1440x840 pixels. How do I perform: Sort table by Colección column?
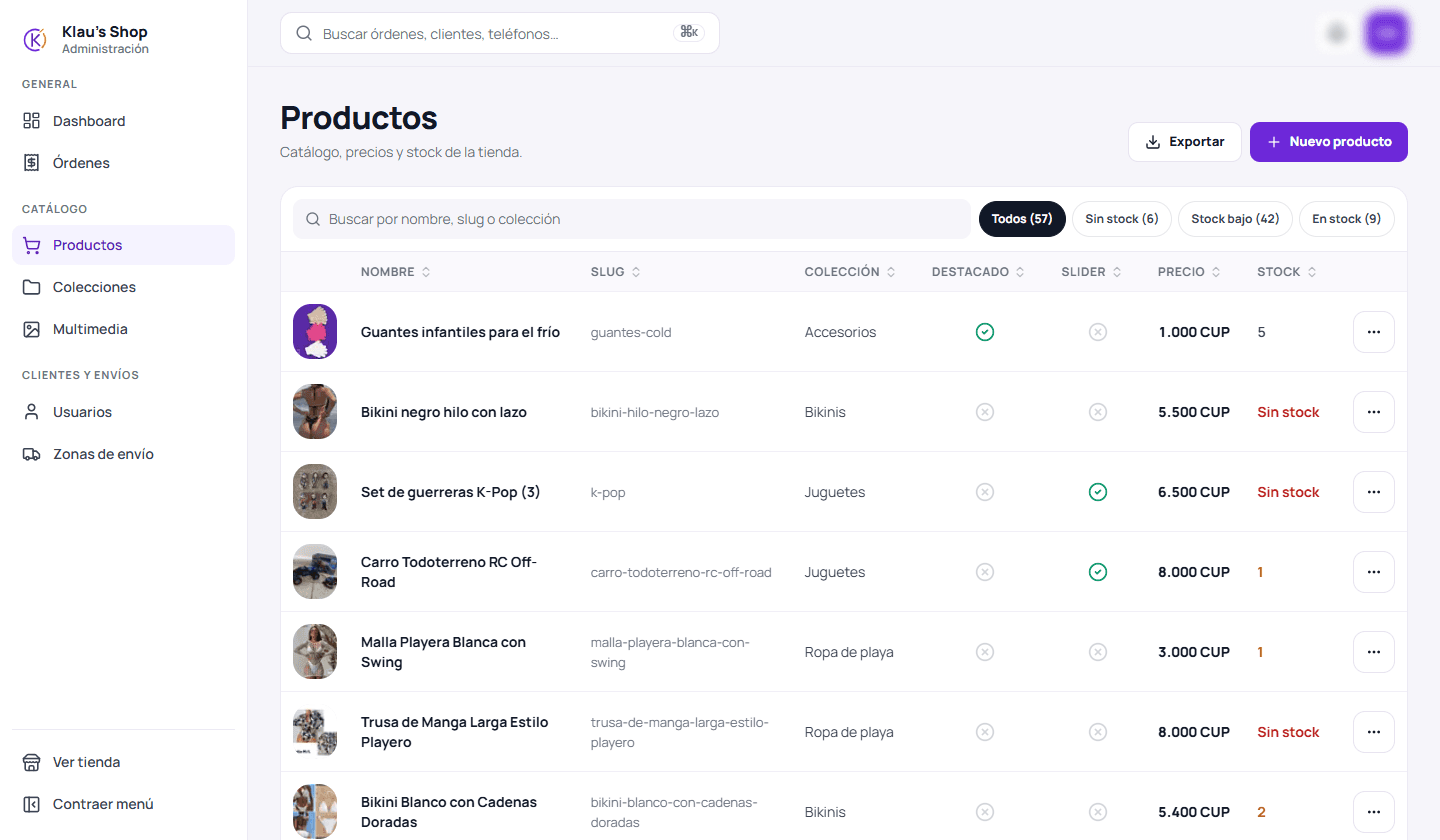850,272
